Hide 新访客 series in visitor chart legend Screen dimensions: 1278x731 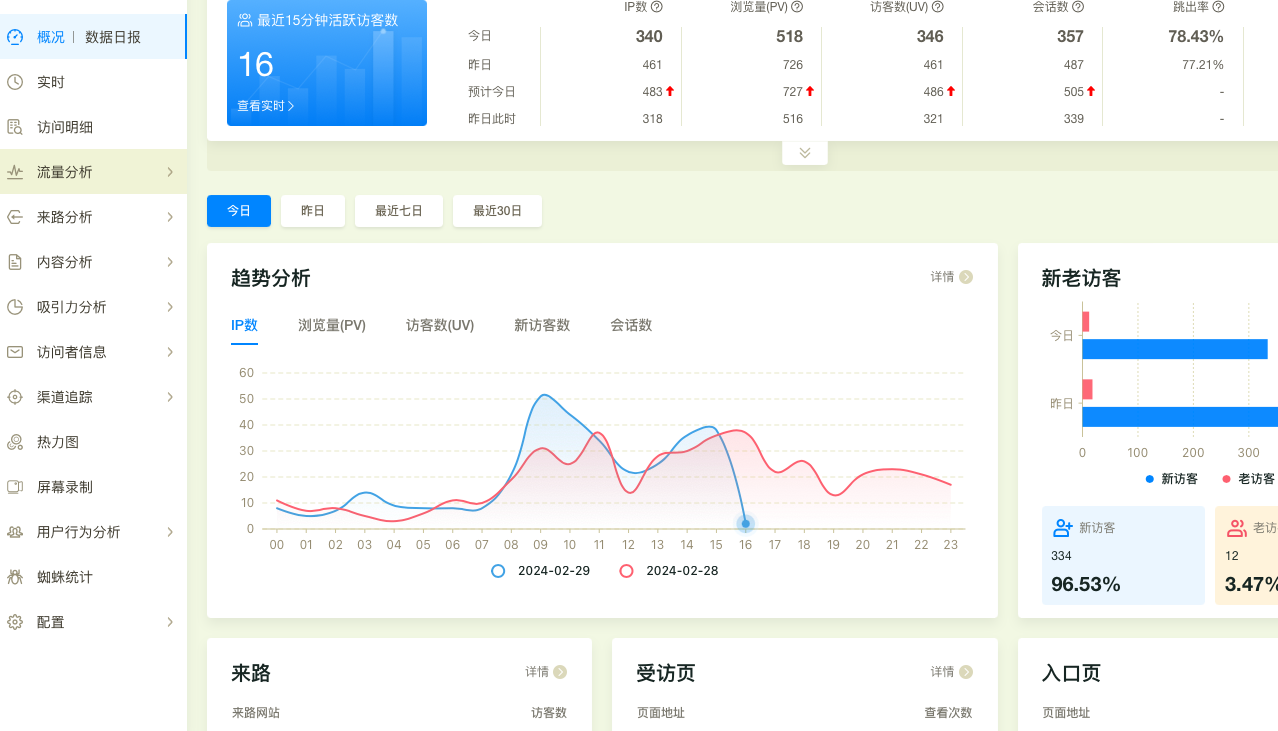click(1171, 479)
